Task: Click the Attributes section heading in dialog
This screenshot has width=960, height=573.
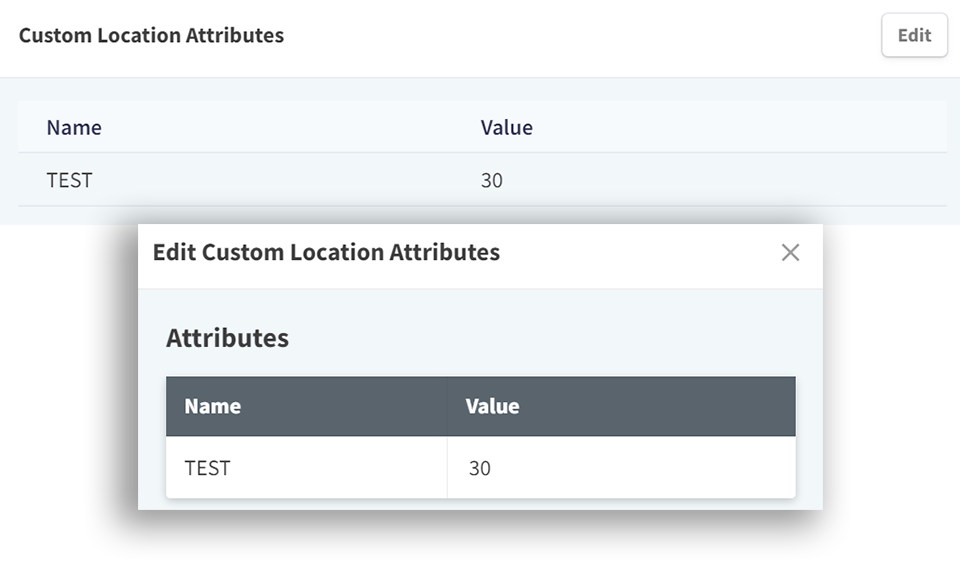Action: coord(227,338)
